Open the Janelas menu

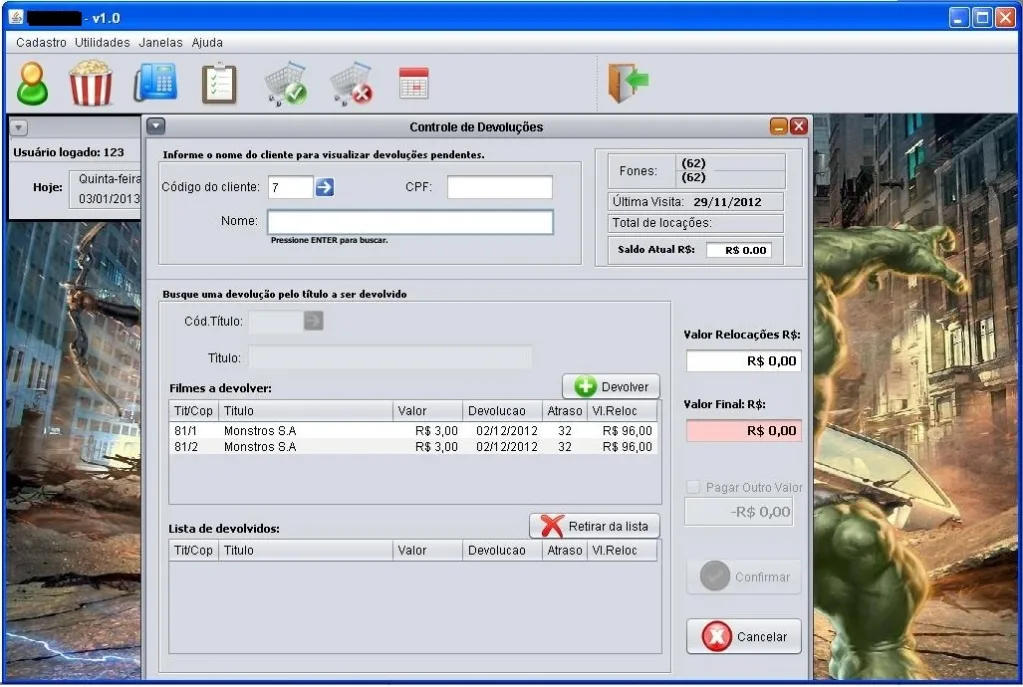coord(160,42)
